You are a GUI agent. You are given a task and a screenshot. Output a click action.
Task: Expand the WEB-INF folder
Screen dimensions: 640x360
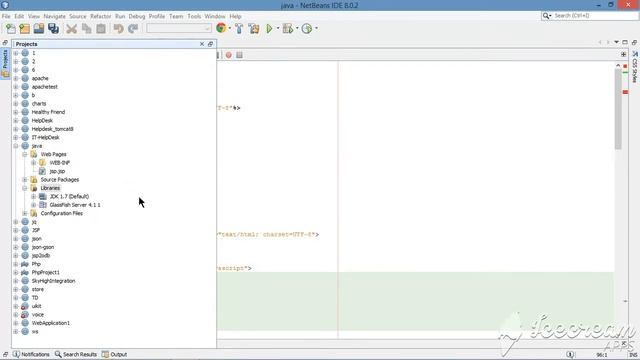[x=34, y=162]
